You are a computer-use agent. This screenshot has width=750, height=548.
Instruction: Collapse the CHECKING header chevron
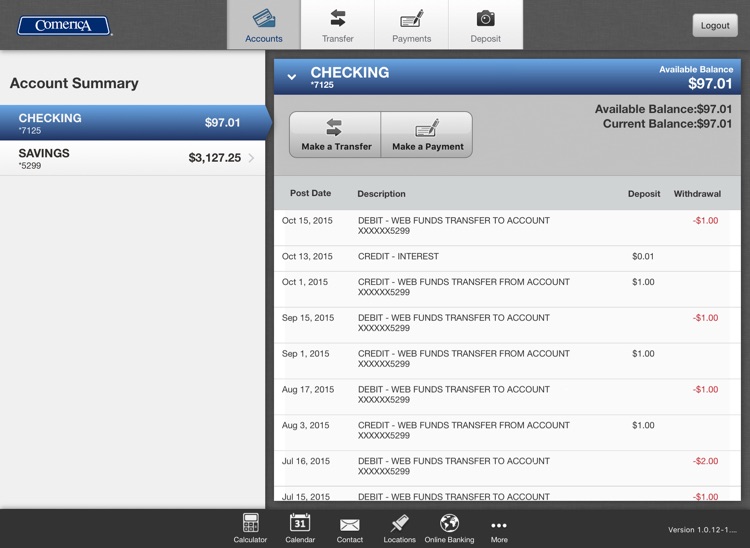point(291,77)
